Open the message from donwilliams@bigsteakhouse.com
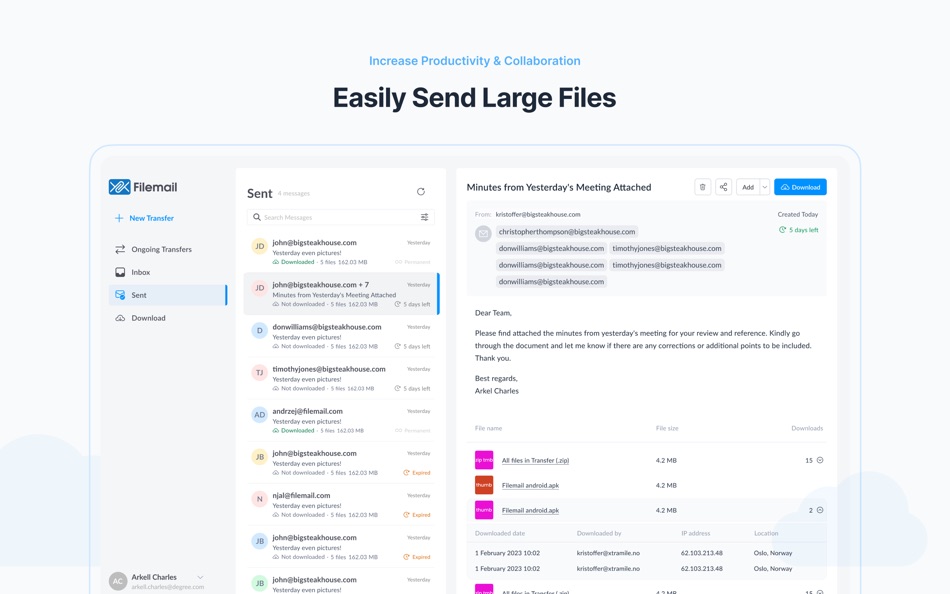 click(x=341, y=336)
